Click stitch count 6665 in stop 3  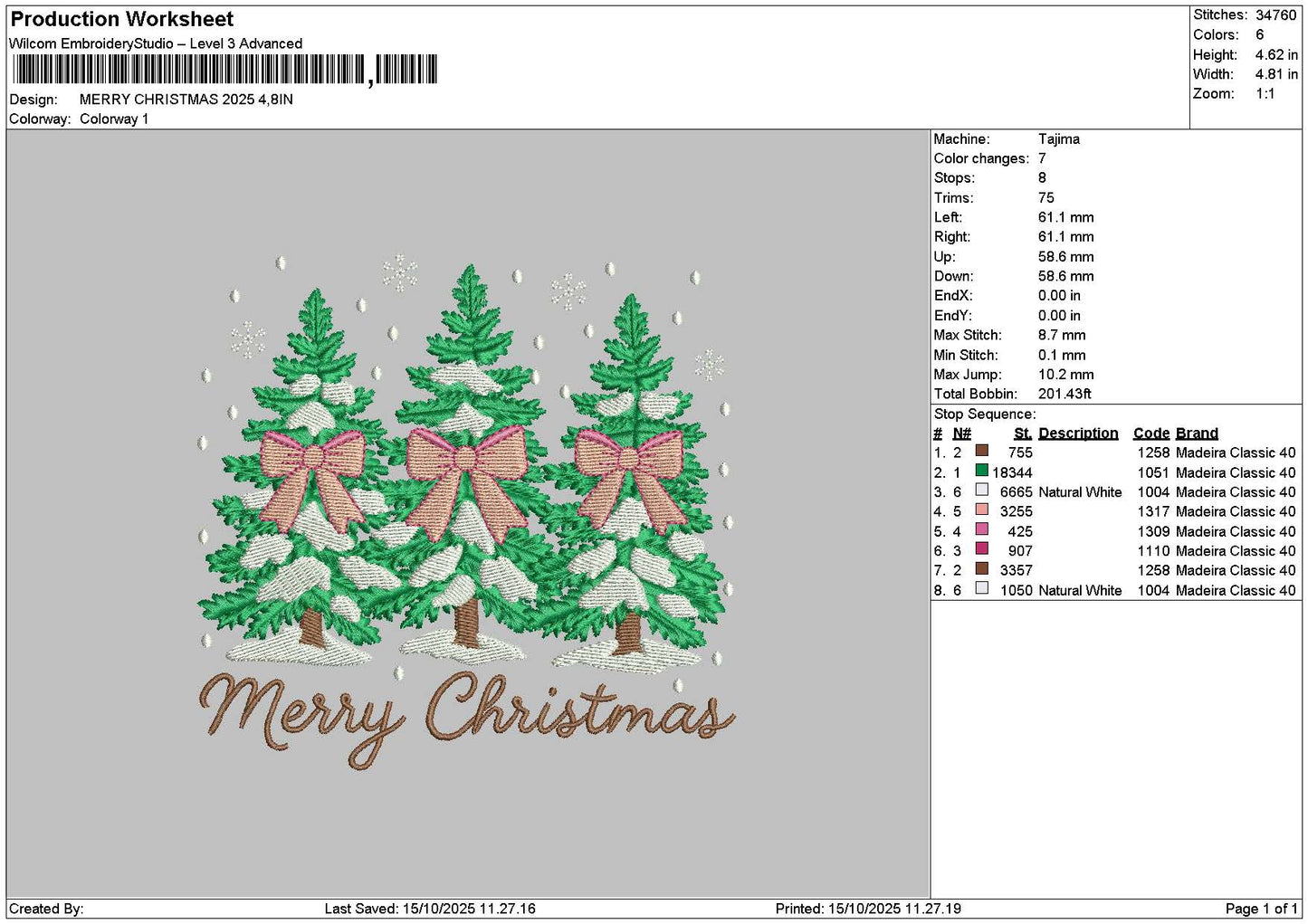click(x=1016, y=492)
